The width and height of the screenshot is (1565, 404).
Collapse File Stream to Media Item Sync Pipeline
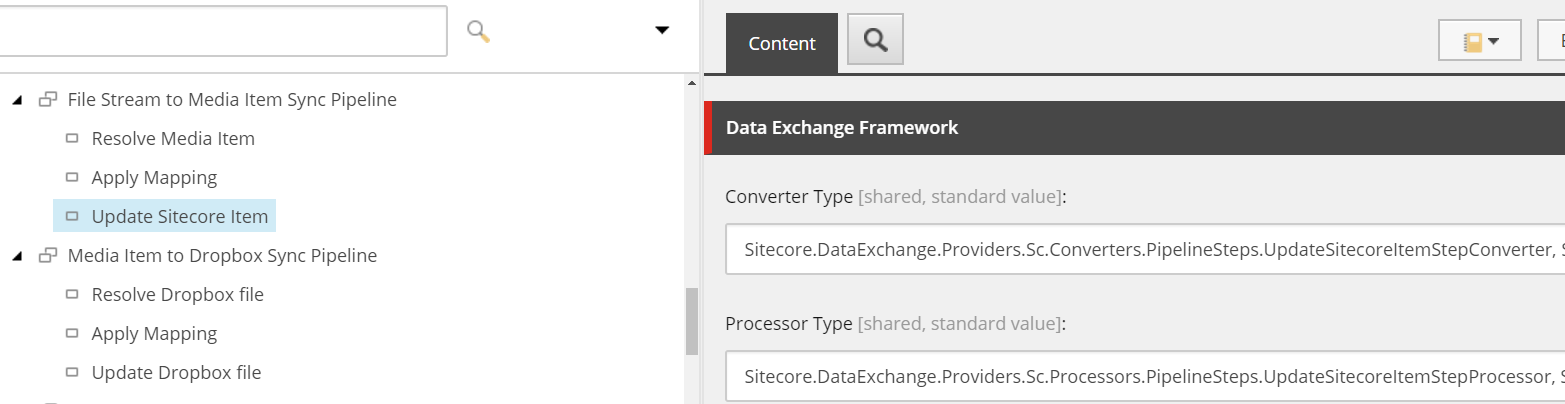(x=18, y=100)
